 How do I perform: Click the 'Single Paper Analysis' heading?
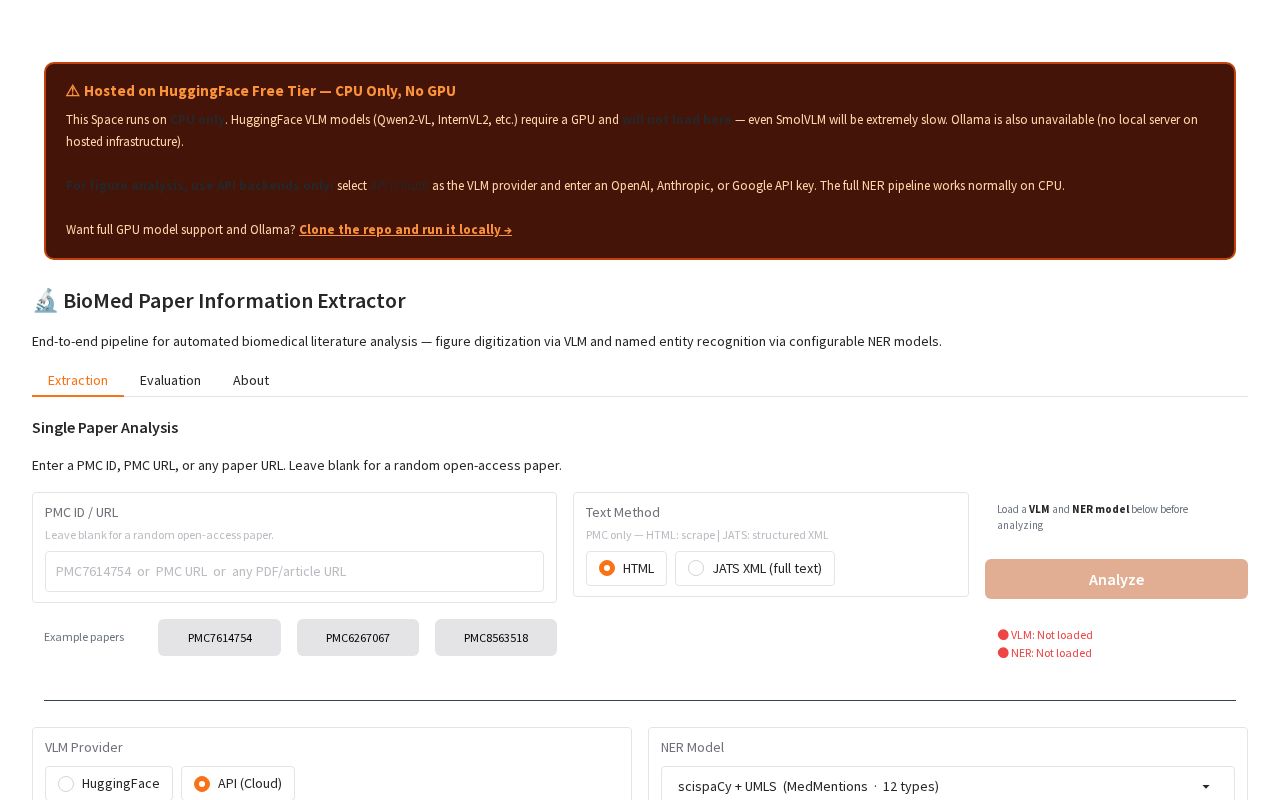coord(105,427)
